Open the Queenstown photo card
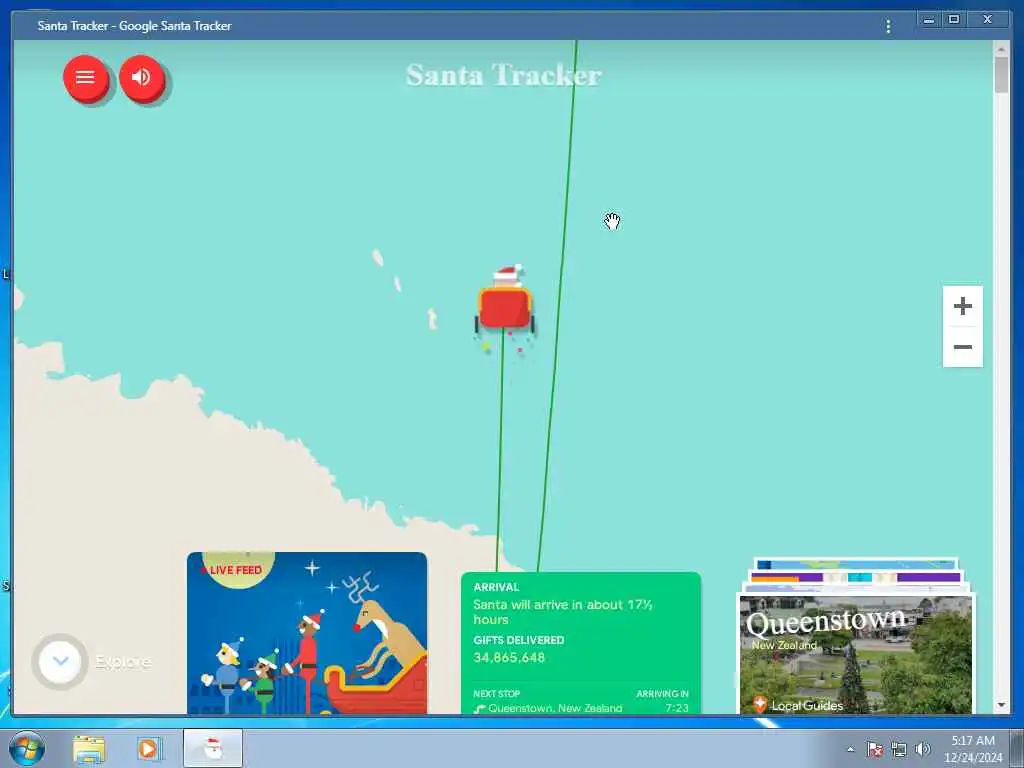1024x768 pixels. pos(856,654)
